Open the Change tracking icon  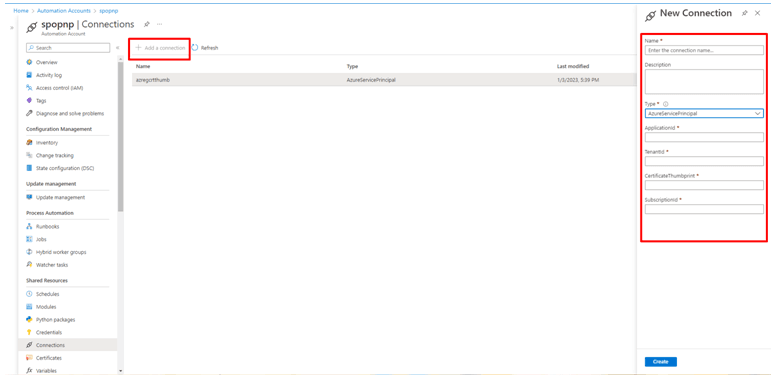click(x=29, y=156)
